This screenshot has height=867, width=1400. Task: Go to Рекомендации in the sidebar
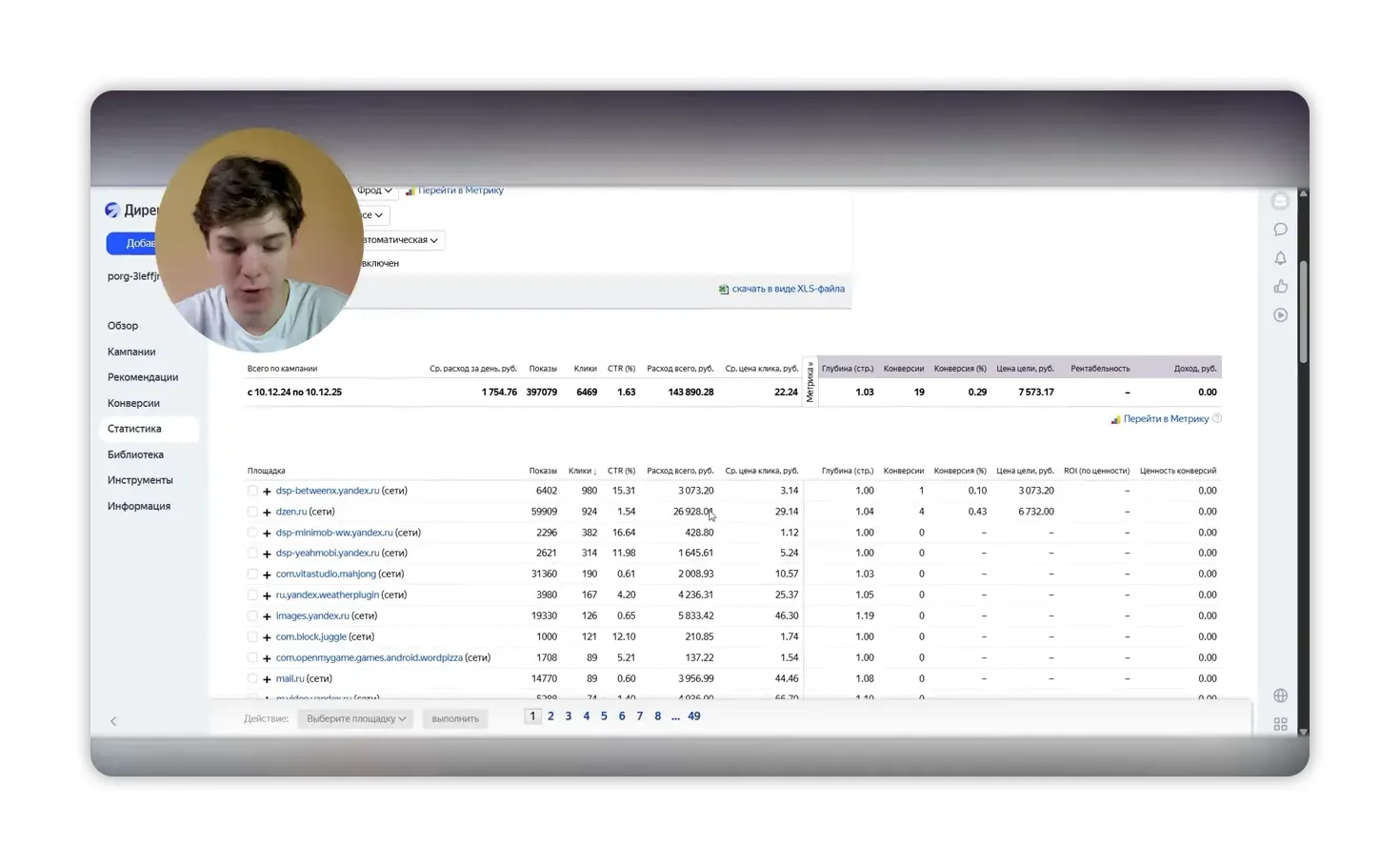click(x=143, y=377)
